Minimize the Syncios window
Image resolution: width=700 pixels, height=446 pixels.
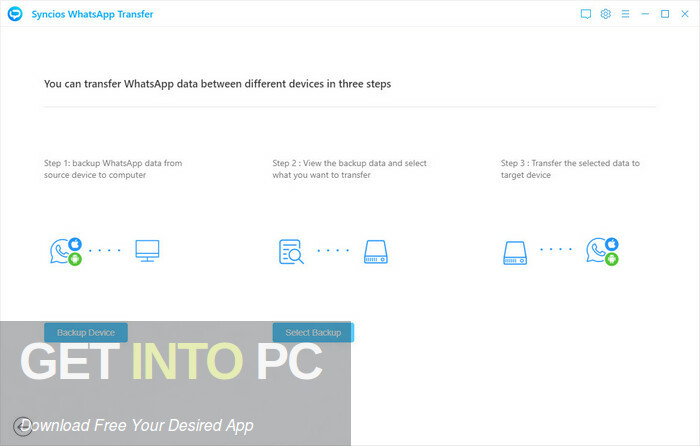[645, 14]
